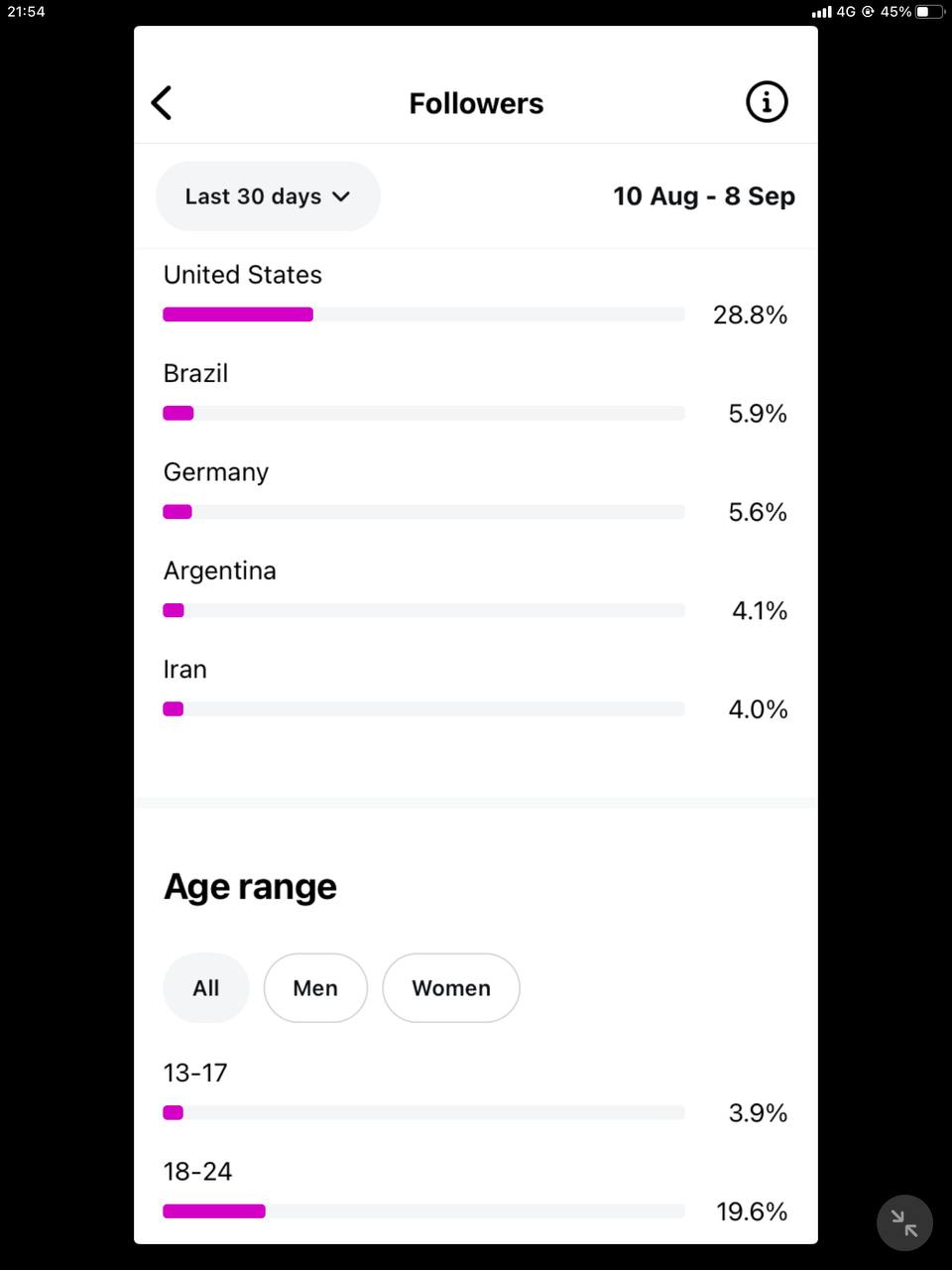Click the Brazil percentage bar
Image resolution: width=952 pixels, height=1270 pixels.
[423, 413]
